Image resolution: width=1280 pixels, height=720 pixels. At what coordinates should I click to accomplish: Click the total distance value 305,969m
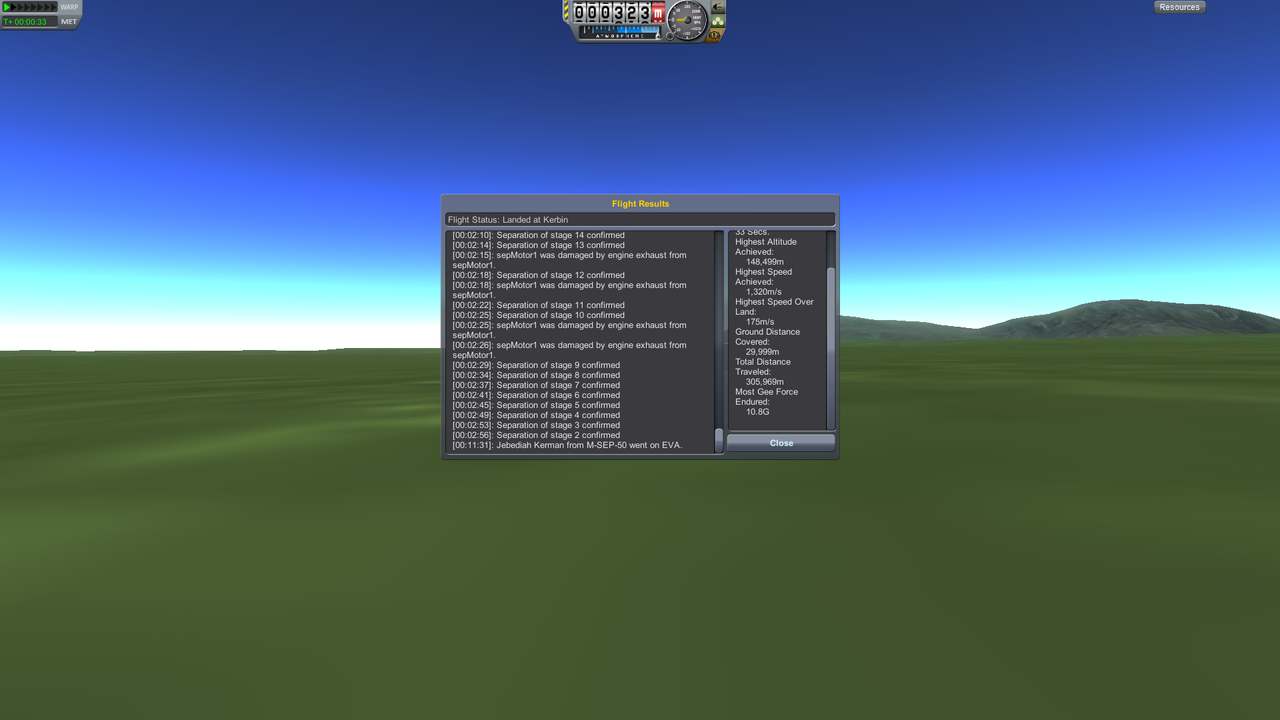(765, 382)
